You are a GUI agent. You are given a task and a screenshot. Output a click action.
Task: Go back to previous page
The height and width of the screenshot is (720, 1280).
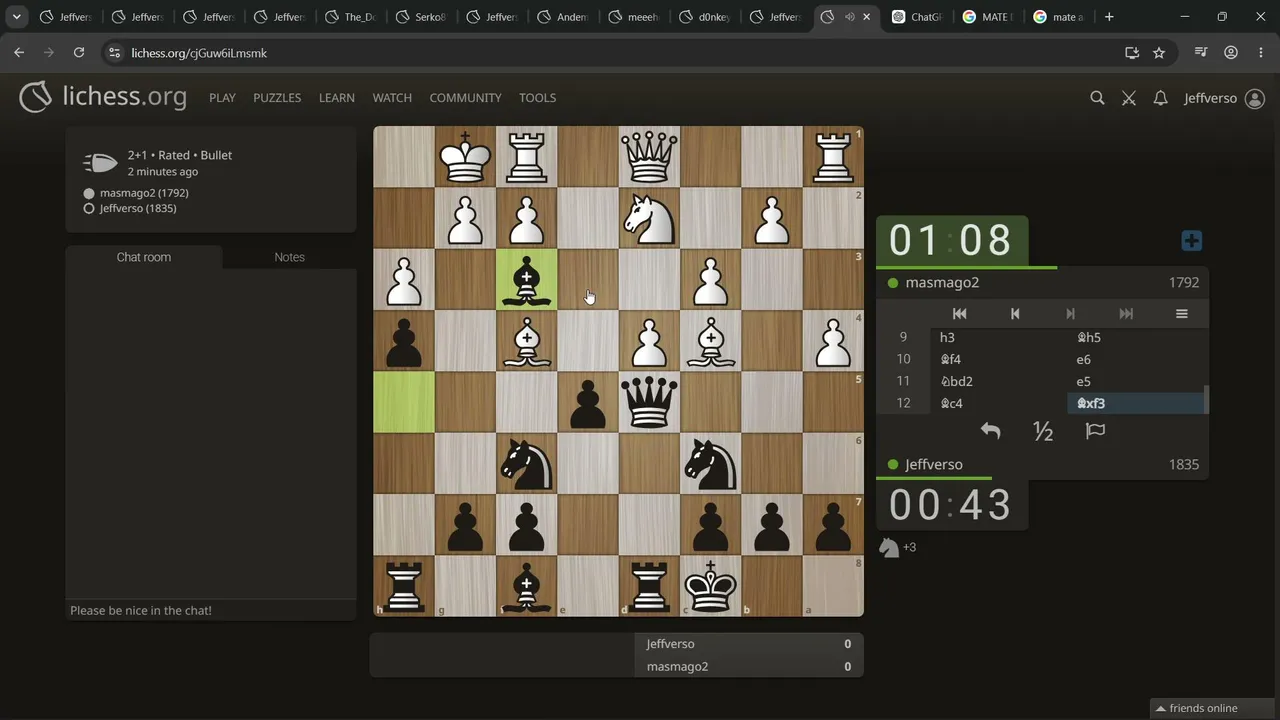click(x=19, y=53)
